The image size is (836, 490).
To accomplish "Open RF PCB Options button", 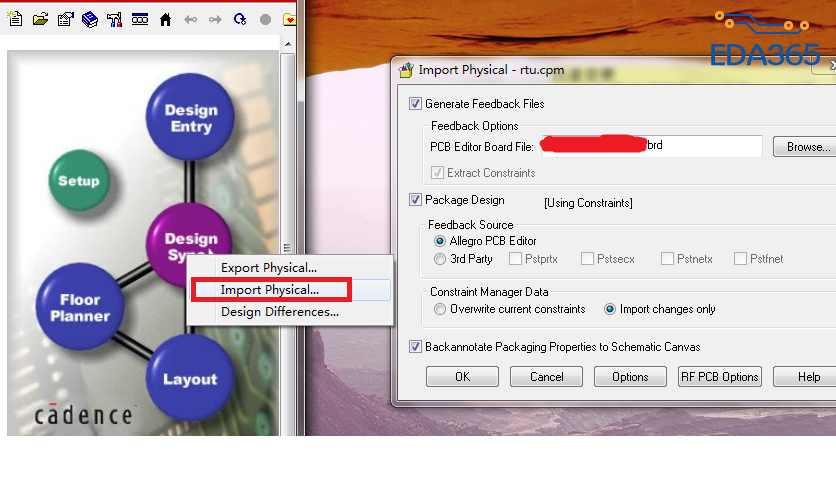I will pos(720,376).
